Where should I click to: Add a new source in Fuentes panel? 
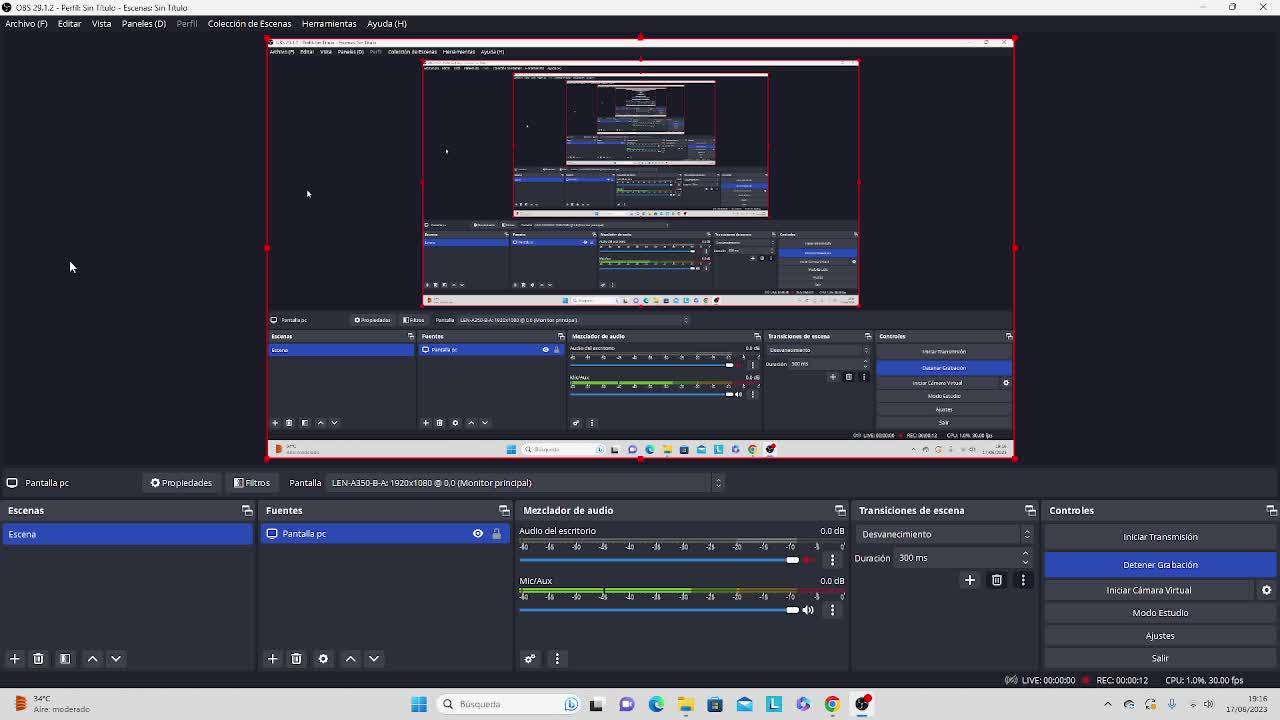[x=272, y=659]
